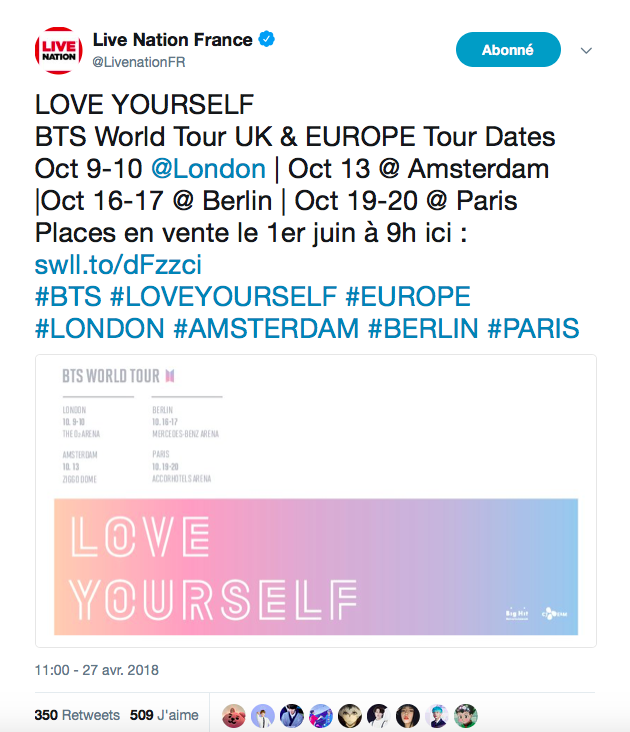Click the Live Nation logo avatar
This screenshot has width=630, height=732.
coord(58,51)
